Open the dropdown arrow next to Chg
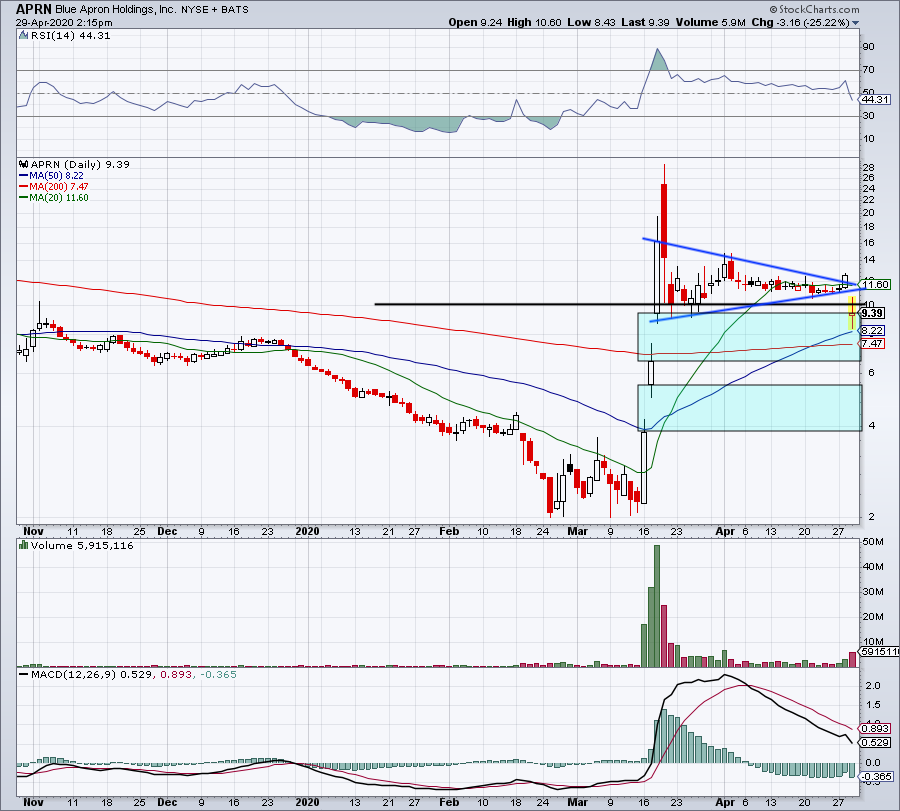900x811 pixels. tap(856, 23)
